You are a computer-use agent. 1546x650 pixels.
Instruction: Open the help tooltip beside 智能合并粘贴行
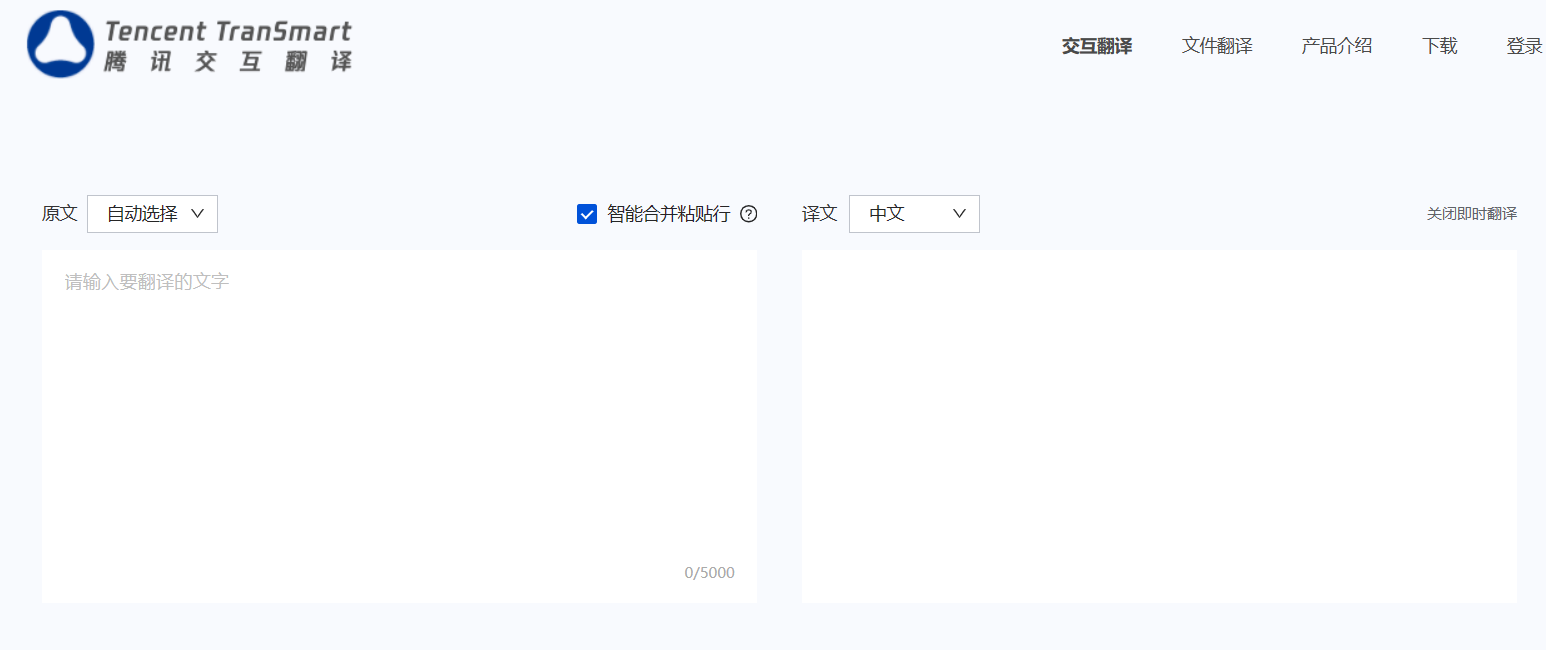click(x=748, y=214)
